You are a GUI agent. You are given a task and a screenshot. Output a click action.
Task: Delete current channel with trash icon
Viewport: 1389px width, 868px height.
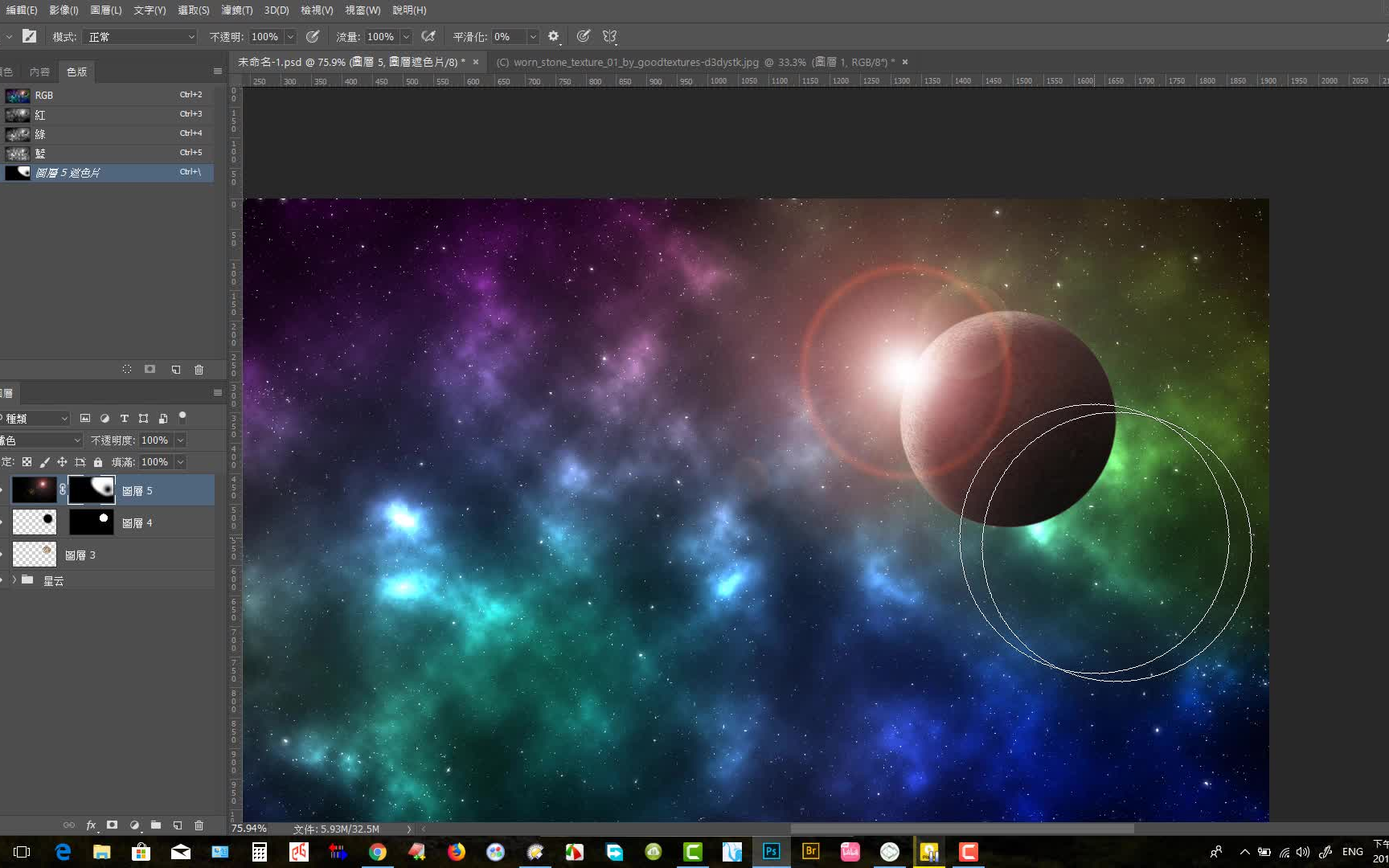(x=199, y=369)
